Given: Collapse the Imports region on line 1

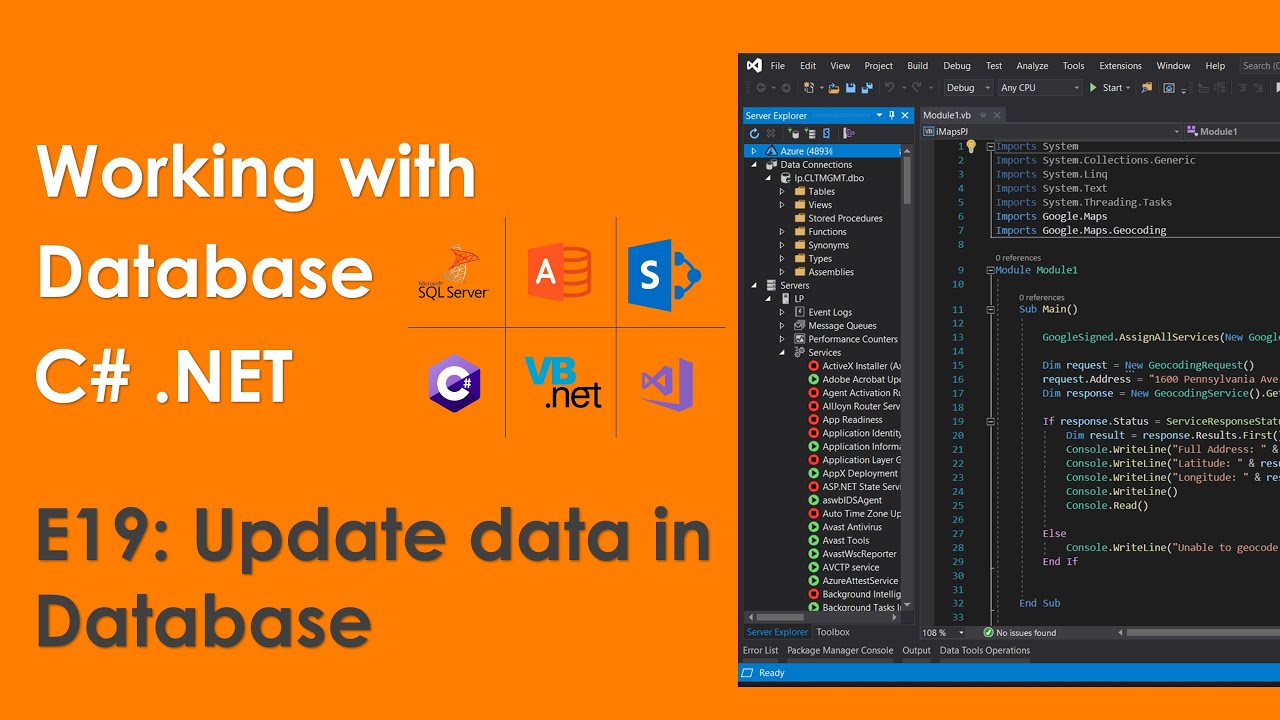Looking at the screenshot, I should click(990, 146).
